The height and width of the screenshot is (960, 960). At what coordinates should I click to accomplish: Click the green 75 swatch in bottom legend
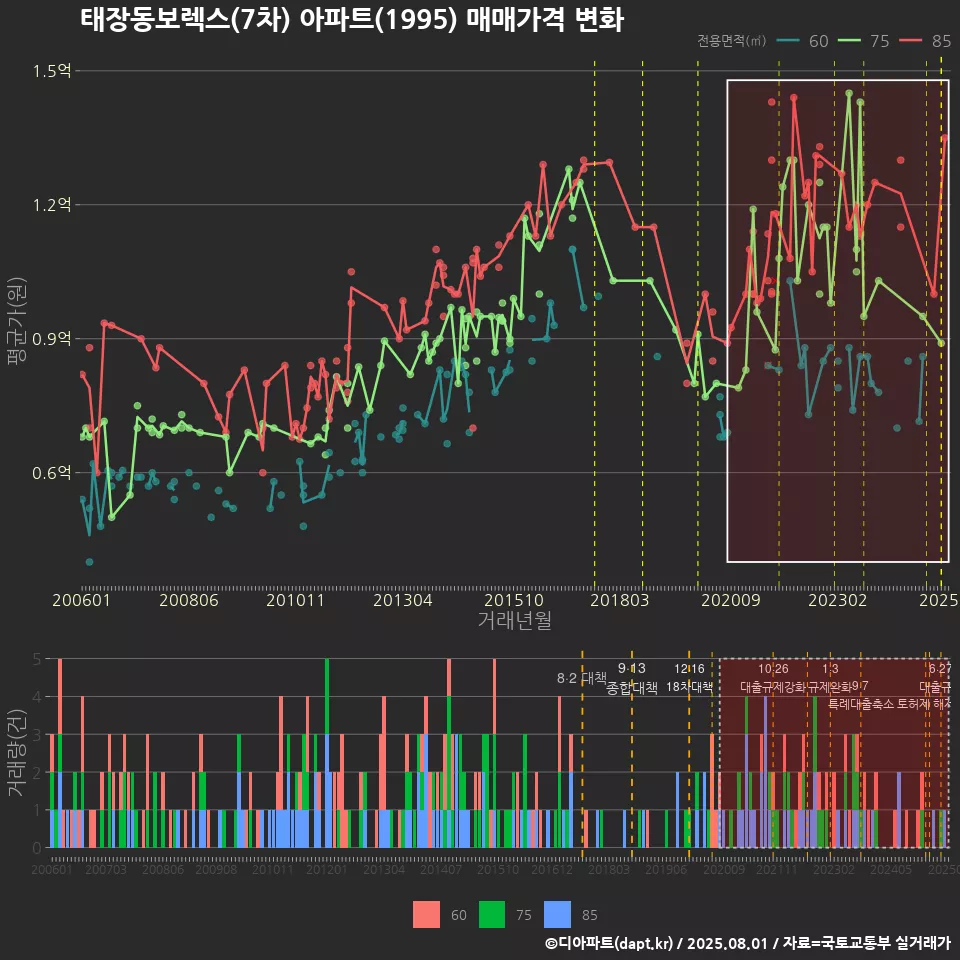(x=492, y=915)
